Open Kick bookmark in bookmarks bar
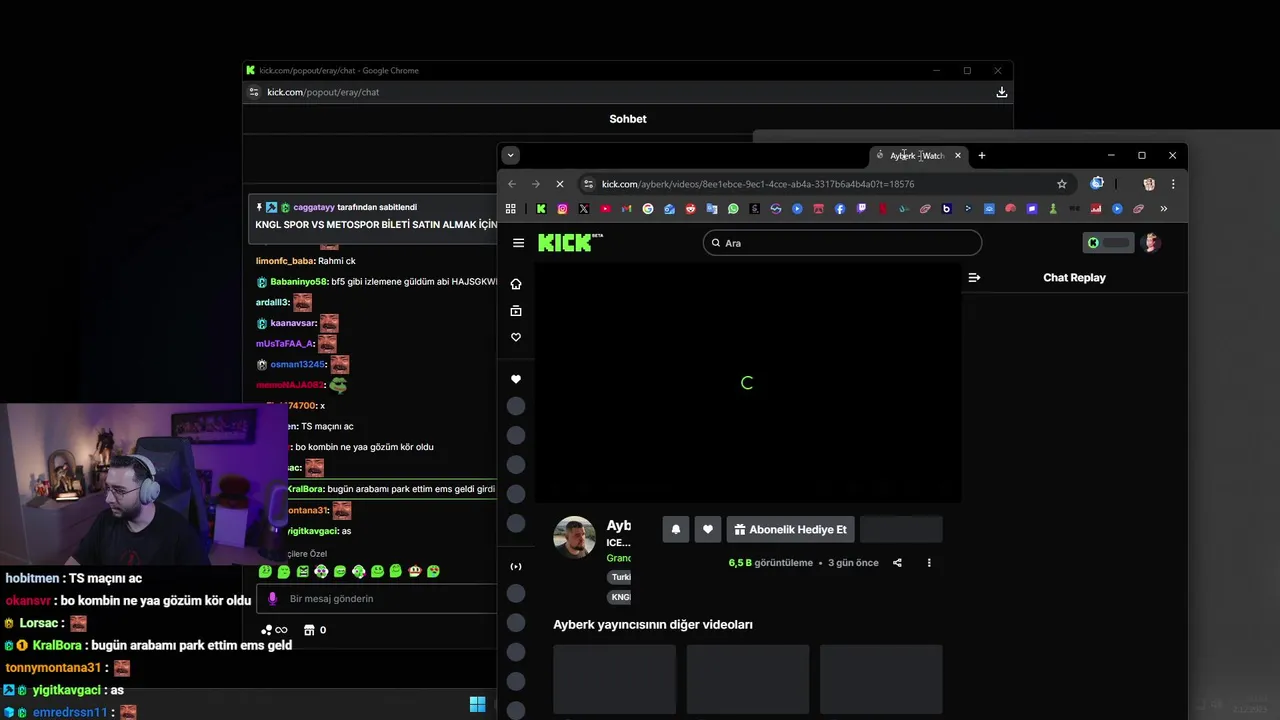 click(541, 209)
